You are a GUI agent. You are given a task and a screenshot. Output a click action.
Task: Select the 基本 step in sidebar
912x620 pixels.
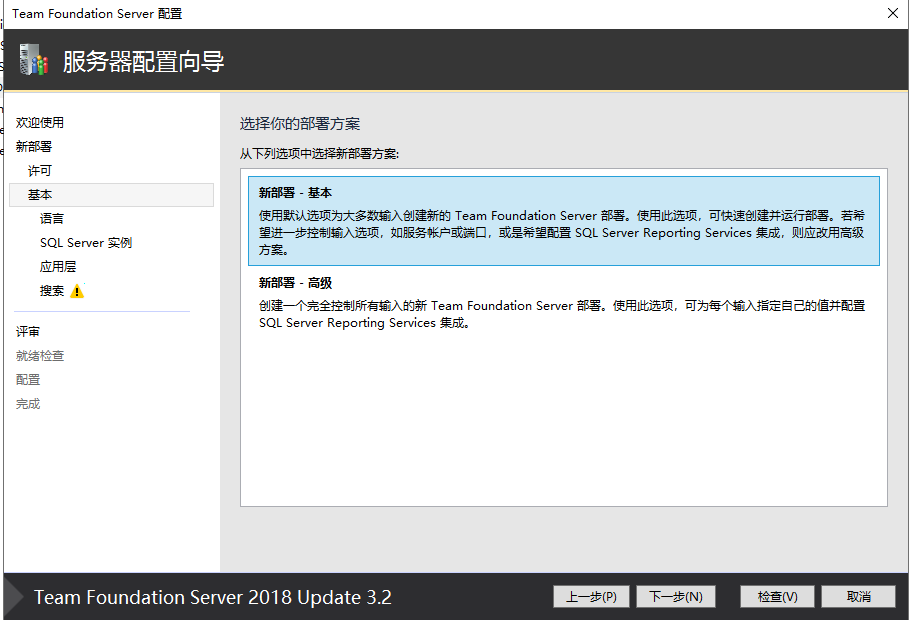[x=112, y=195]
